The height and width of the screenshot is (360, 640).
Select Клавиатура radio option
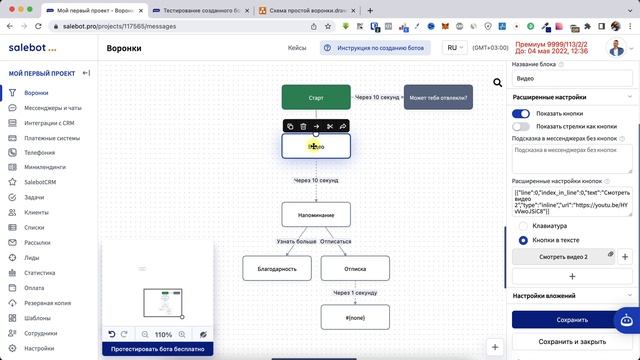523,226
